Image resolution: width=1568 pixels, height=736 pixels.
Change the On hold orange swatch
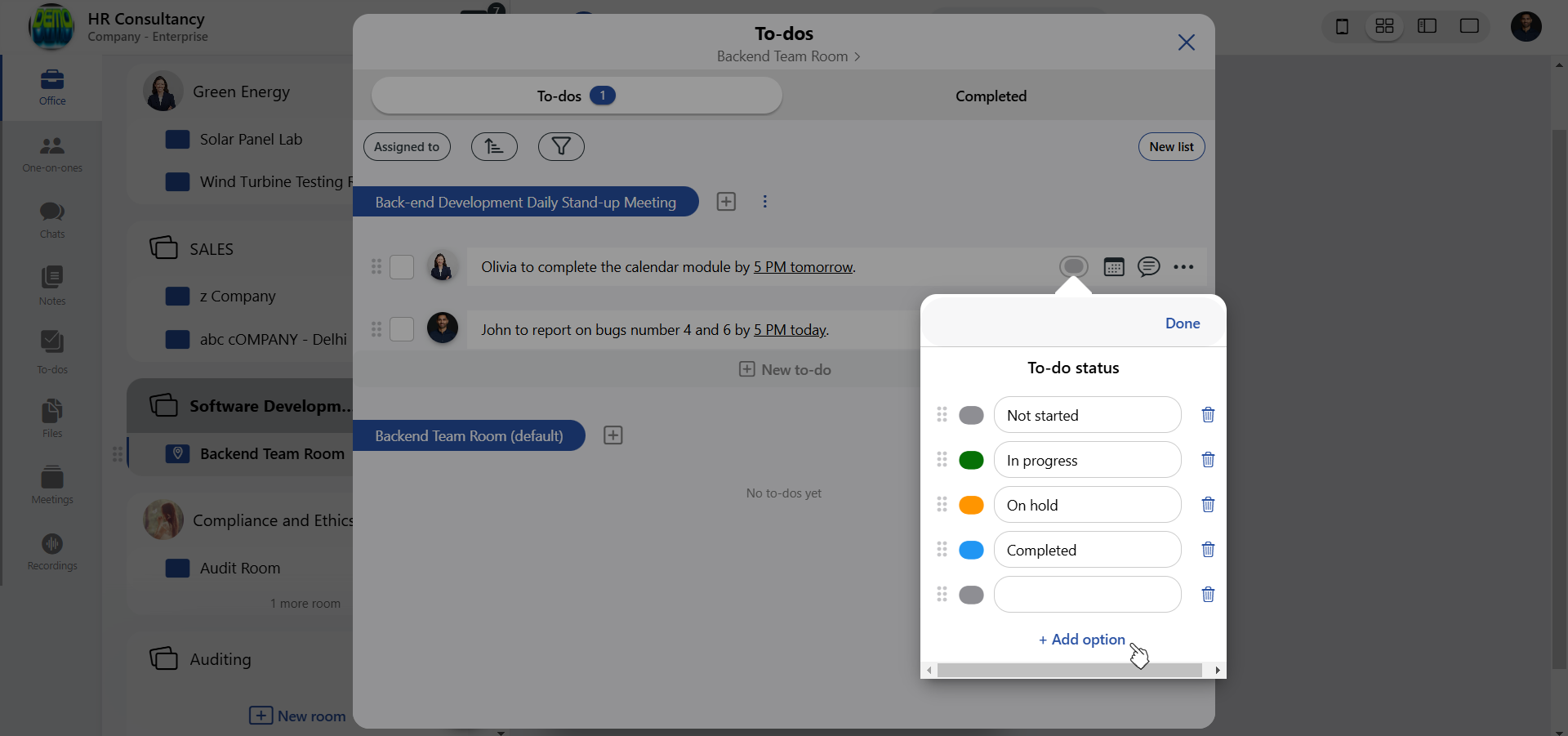(x=971, y=505)
